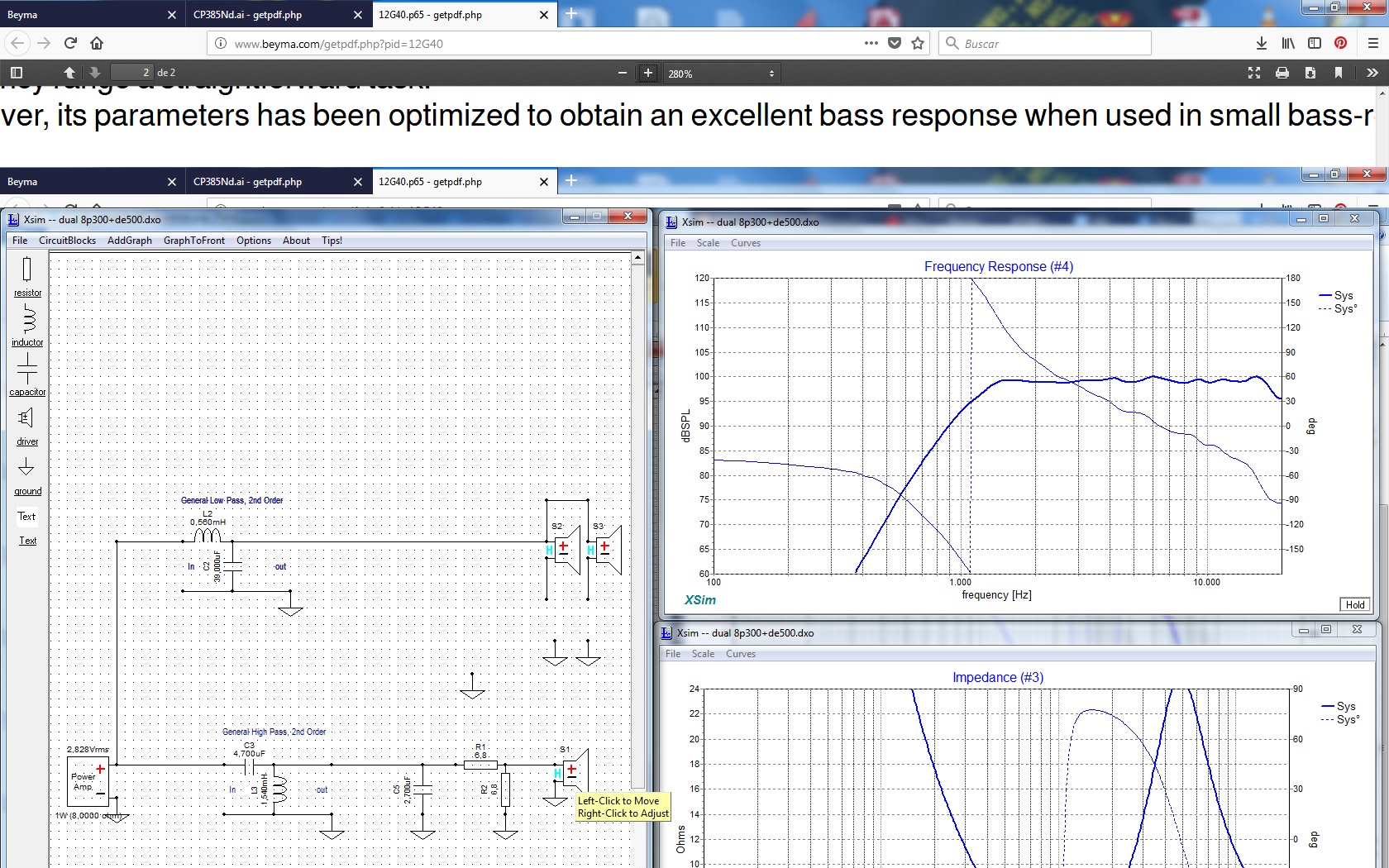Open Scale menu in Frequency Response window
1389x868 pixels.
click(x=708, y=243)
